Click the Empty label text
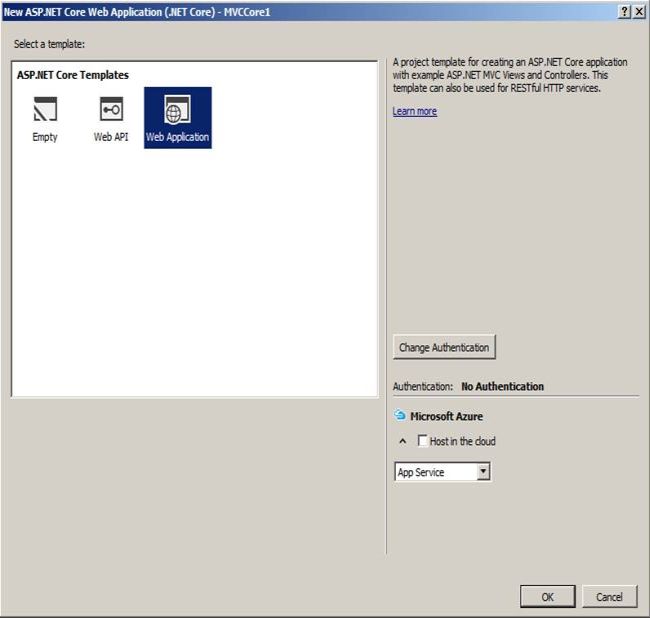The width and height of the screenshot is (650, 618). (x=45, y=137)
